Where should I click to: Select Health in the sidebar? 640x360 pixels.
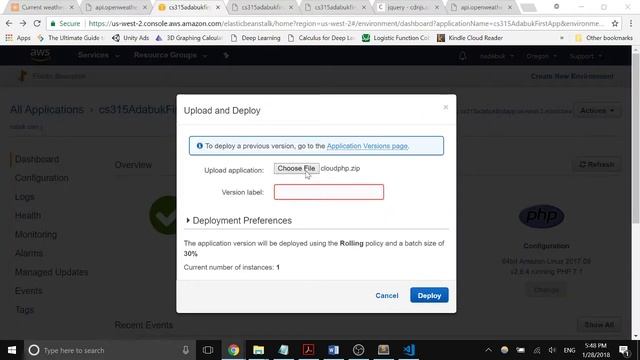(x=28, y=216)
